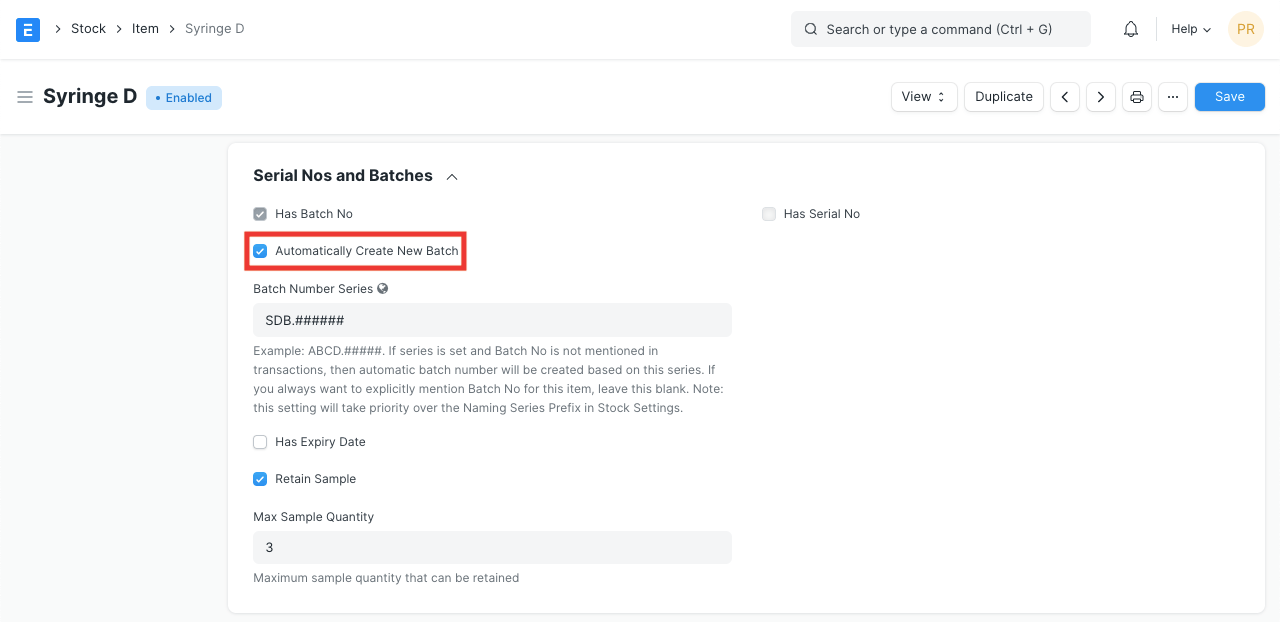Click the print icon
This screenshot has height=622, width=1280.
click(x=1137, y=97)
